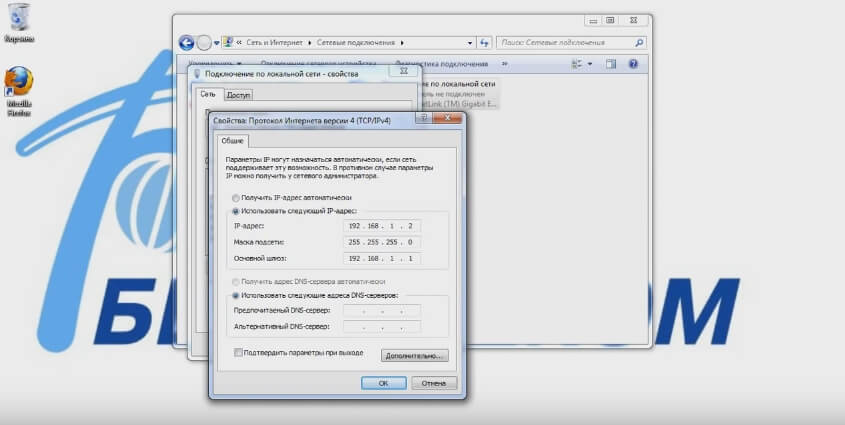Click the light bulb icon in properties title bar

[197, 74]
